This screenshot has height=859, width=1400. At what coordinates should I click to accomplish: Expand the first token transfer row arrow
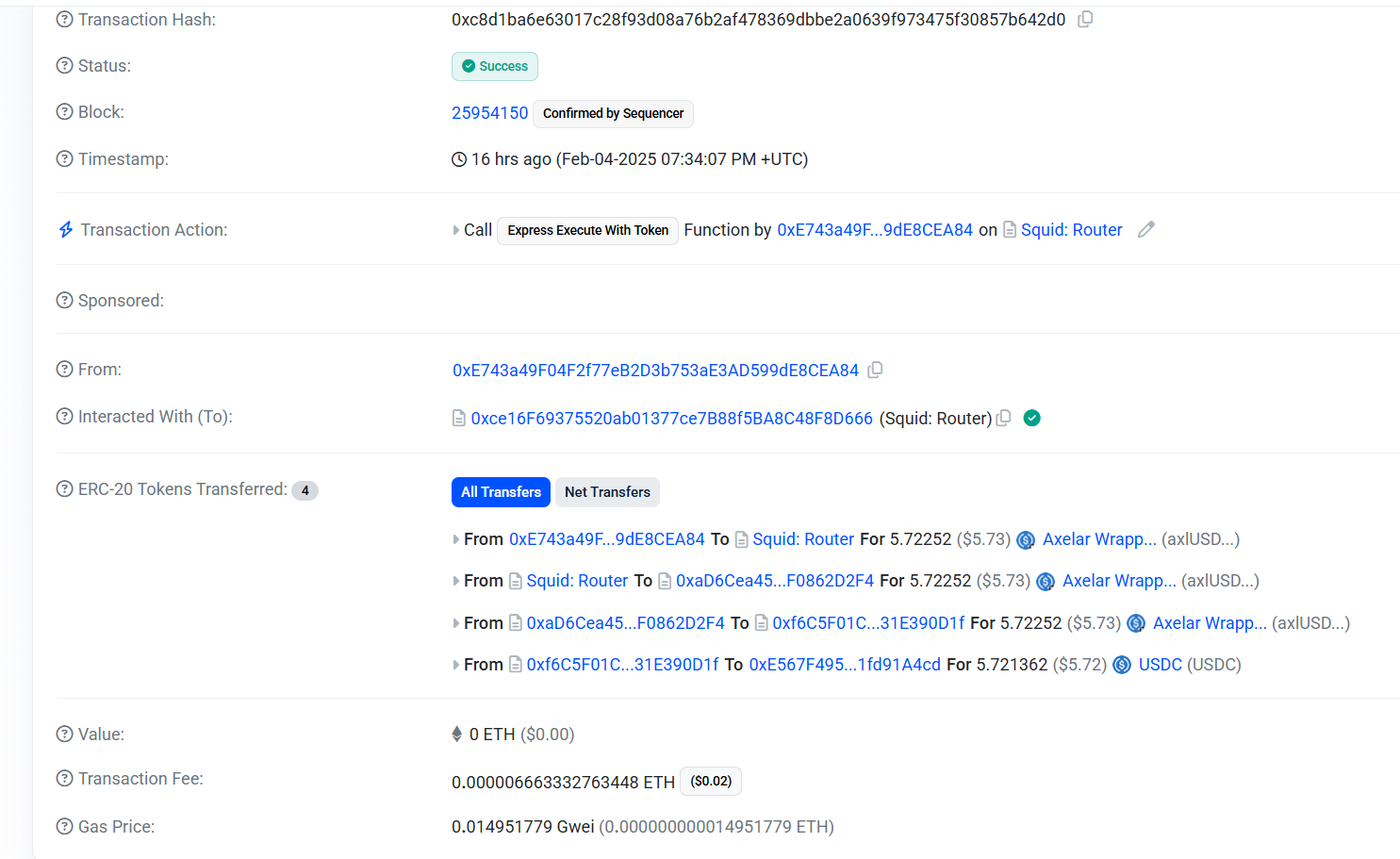(456, 539)
